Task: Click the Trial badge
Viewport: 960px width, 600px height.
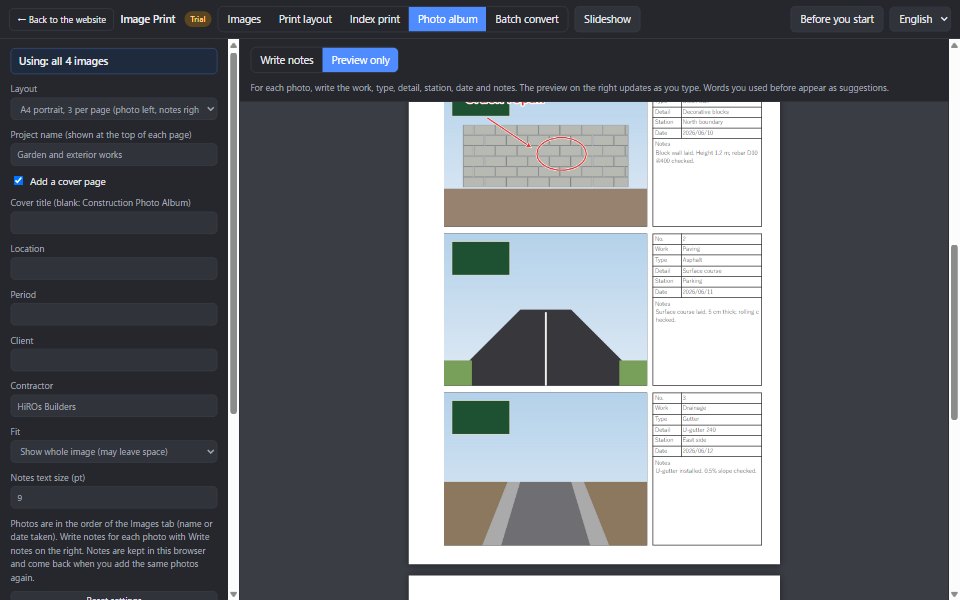Action: pos(198,19)
